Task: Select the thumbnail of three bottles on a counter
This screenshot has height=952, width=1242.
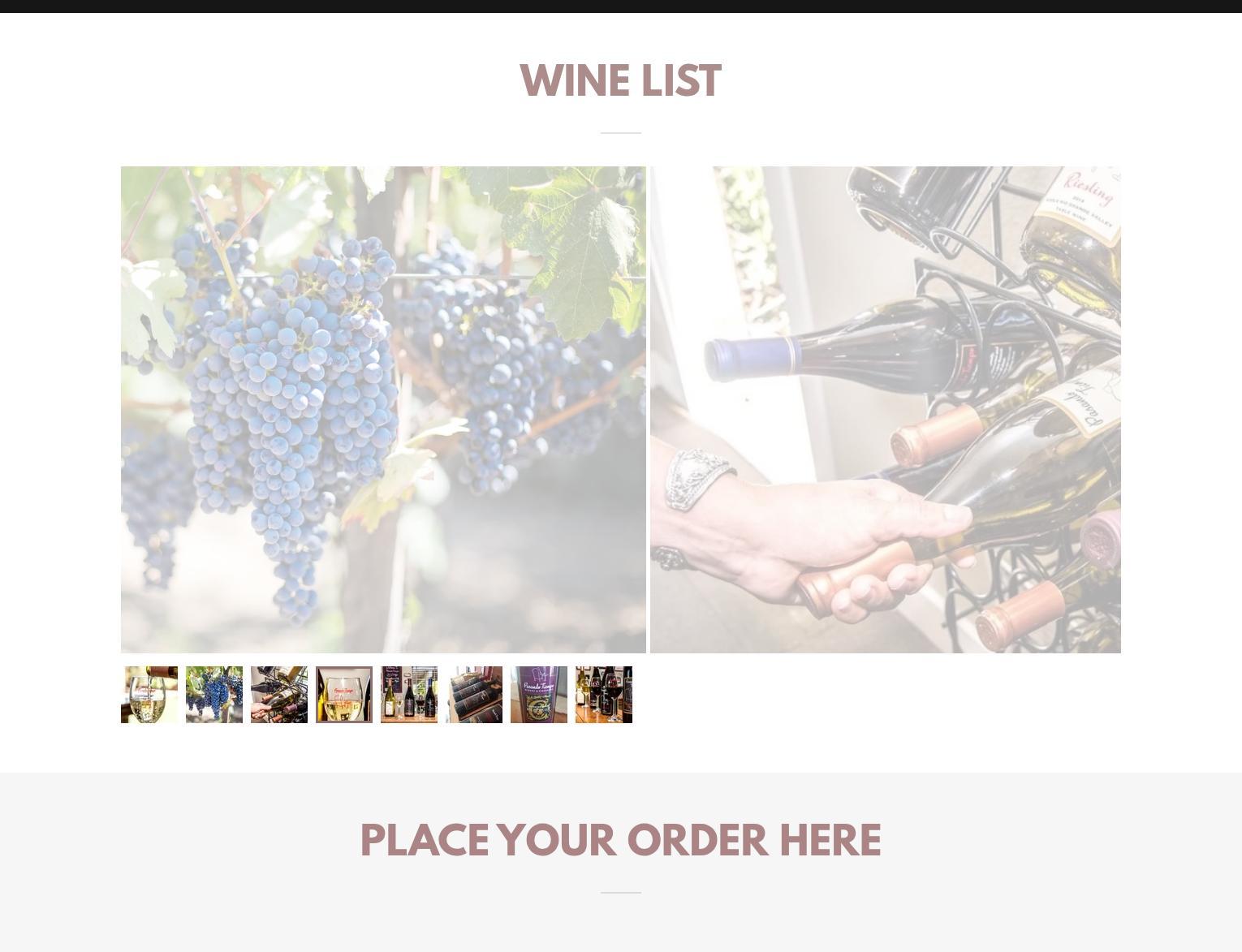Action: pyautogui.click(x=409, y=695)
